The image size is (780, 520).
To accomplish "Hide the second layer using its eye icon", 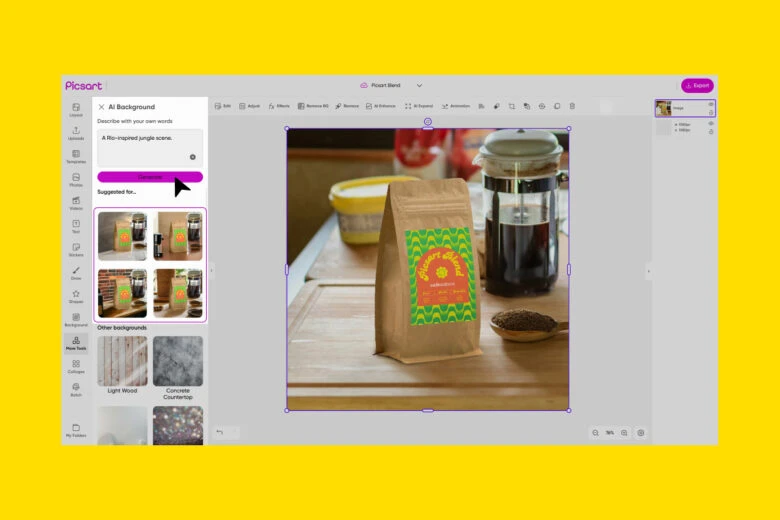I will point(711,124).
